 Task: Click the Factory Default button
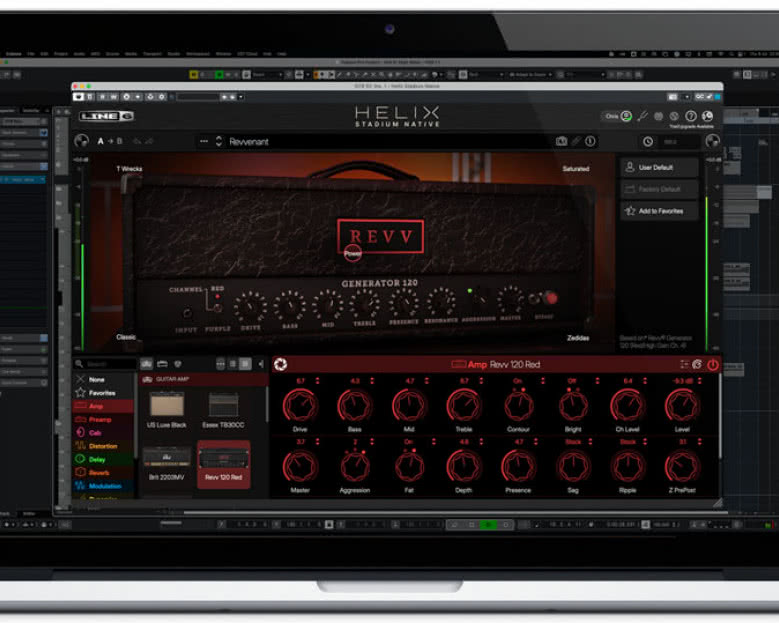point(660,189)
